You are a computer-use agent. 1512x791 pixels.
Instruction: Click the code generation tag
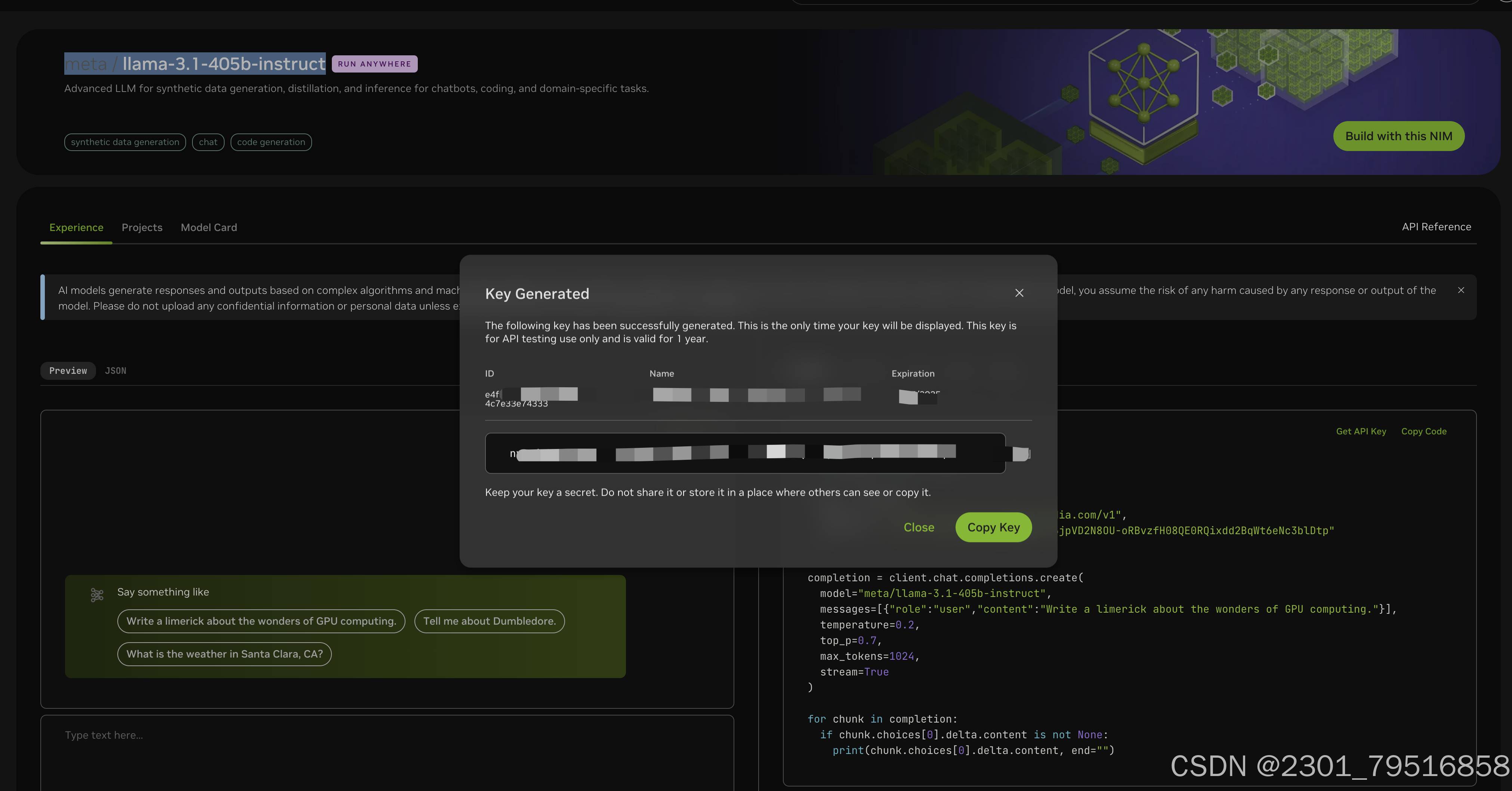[271, 142]
